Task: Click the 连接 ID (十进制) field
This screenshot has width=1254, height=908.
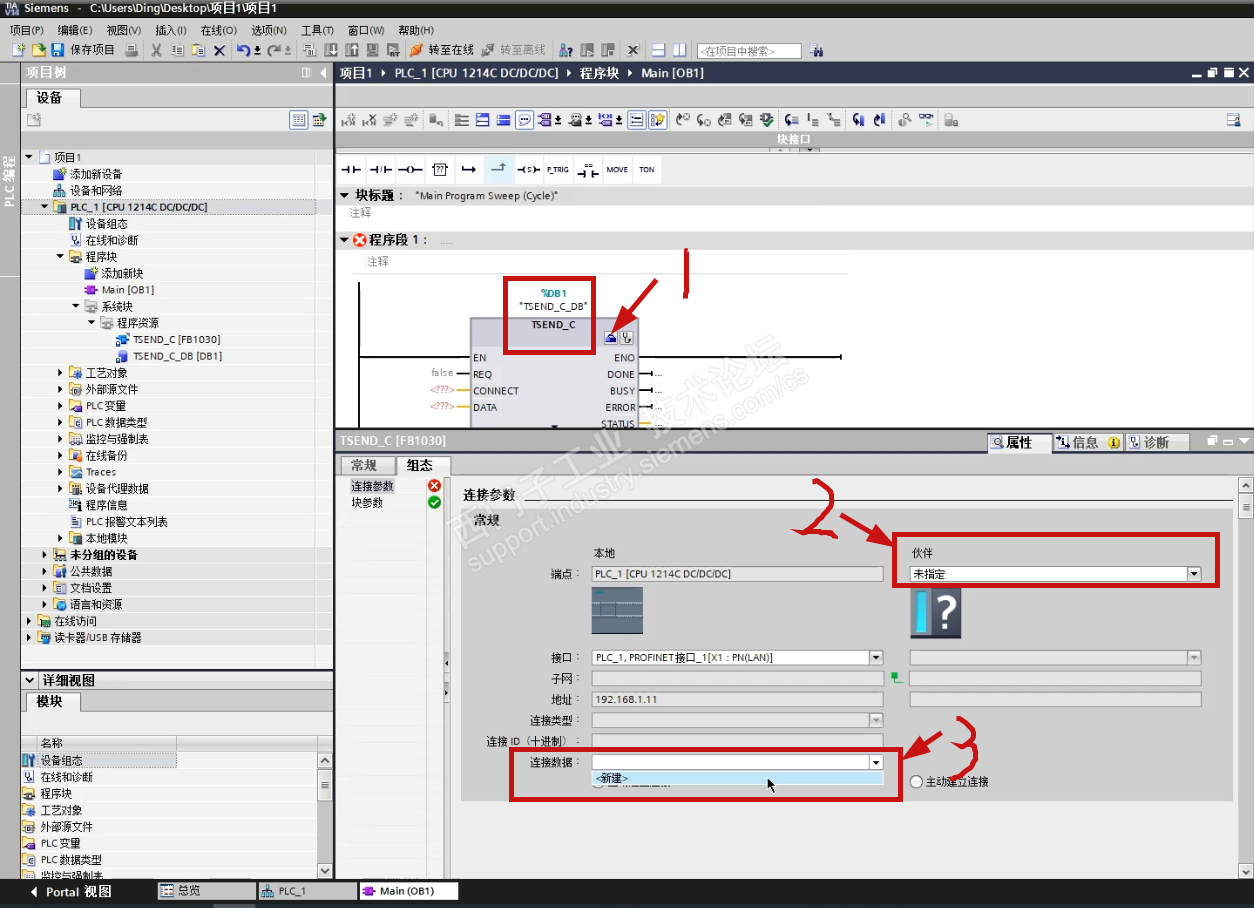Action: point(737,741)
